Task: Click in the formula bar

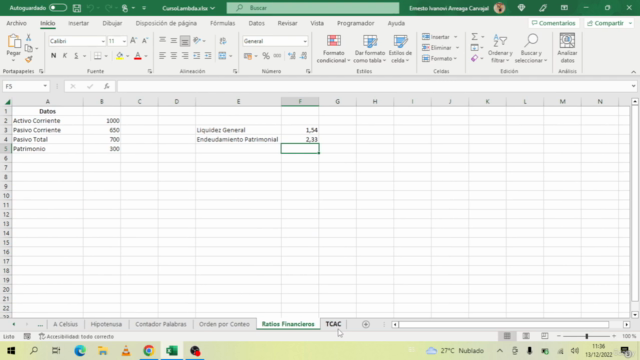Action: (x=373, y=86)
